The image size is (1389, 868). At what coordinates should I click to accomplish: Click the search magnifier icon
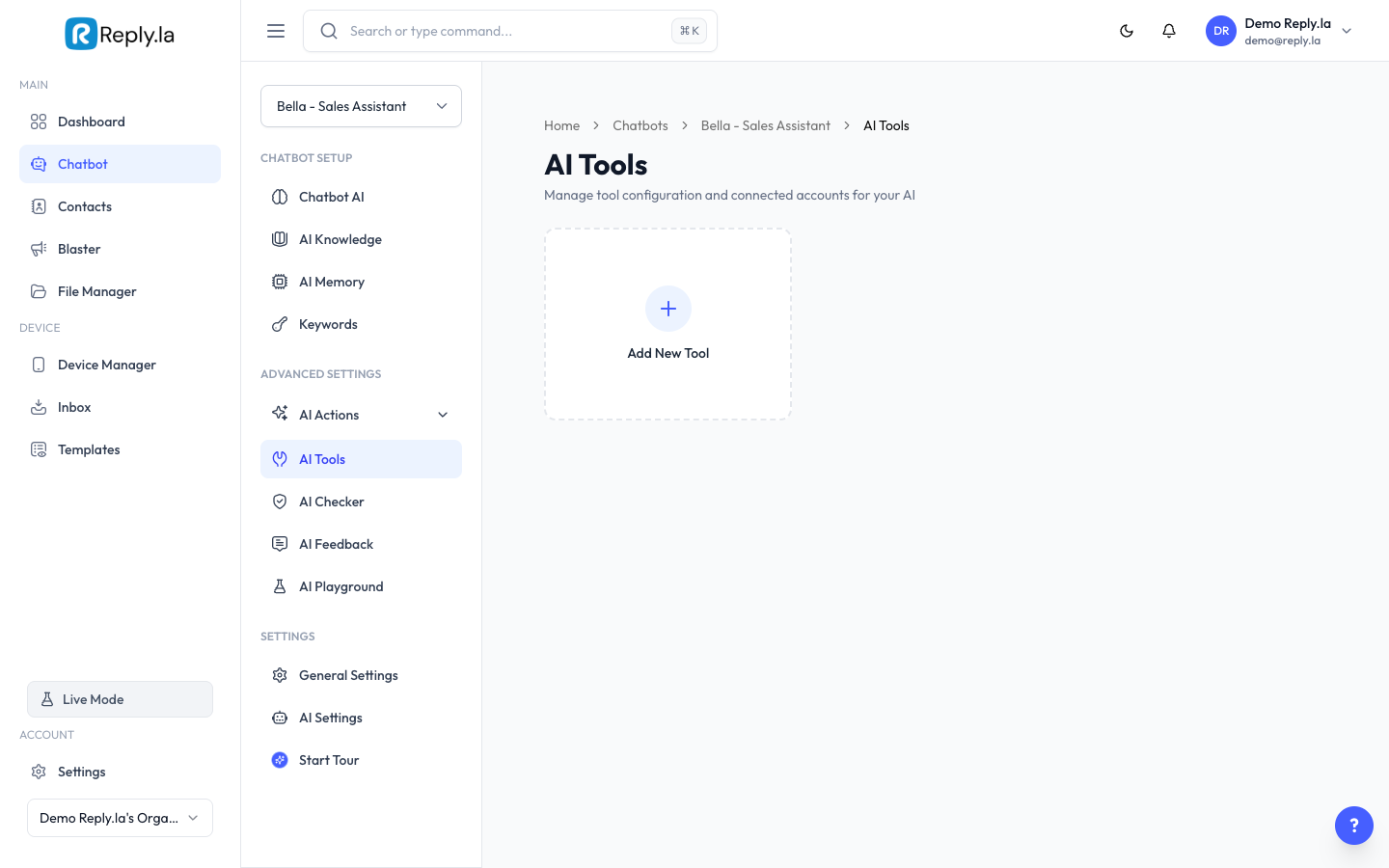[329, 31]
